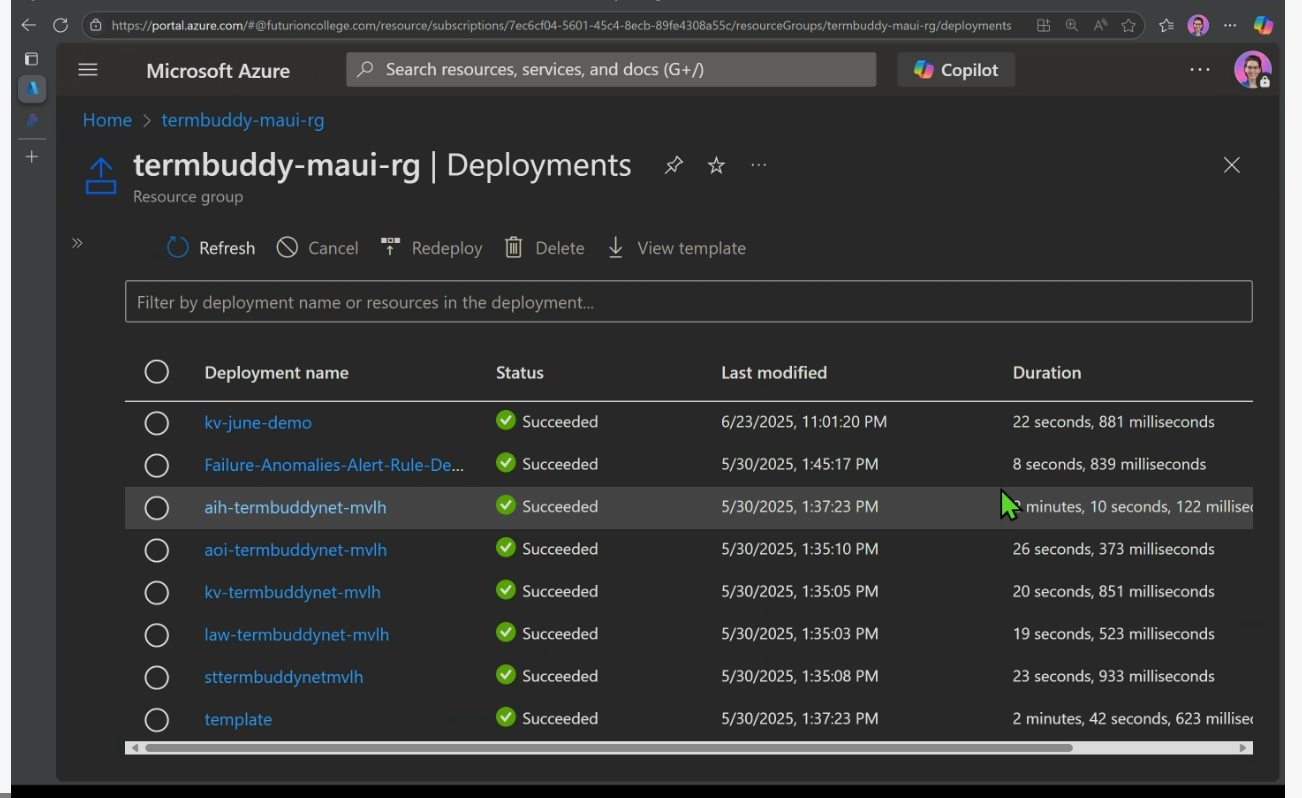Sort by Status column header

pyautogui.click(x=520, y=372)
